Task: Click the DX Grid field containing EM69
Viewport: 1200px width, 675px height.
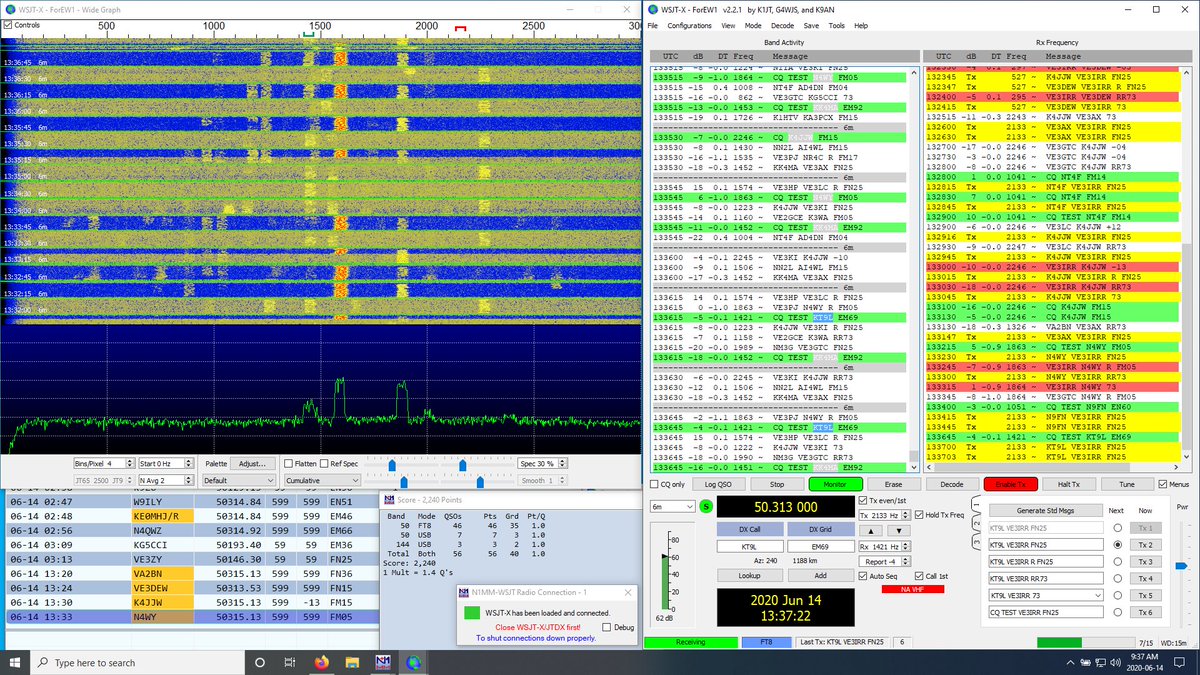Action: pyautogui.click(x=819, y=546)
